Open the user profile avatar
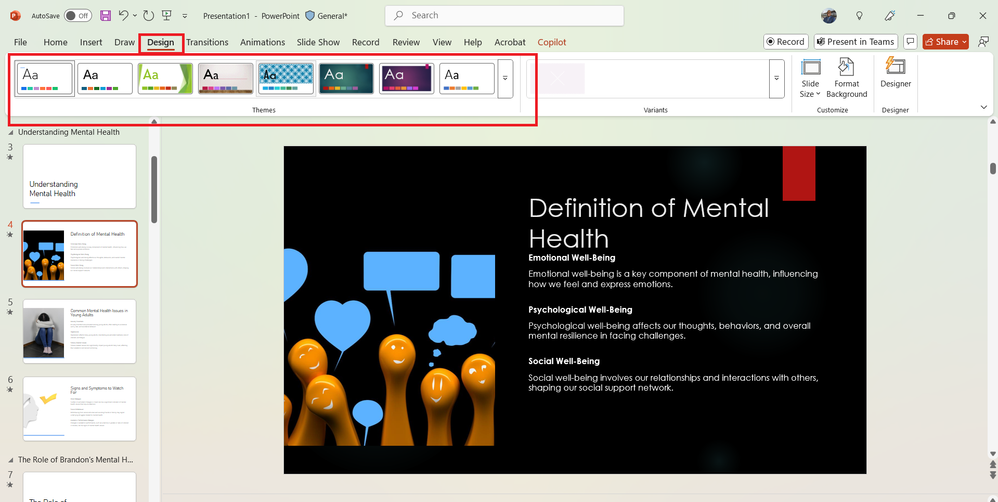This screenshot has width=998, height=502. 829,15
